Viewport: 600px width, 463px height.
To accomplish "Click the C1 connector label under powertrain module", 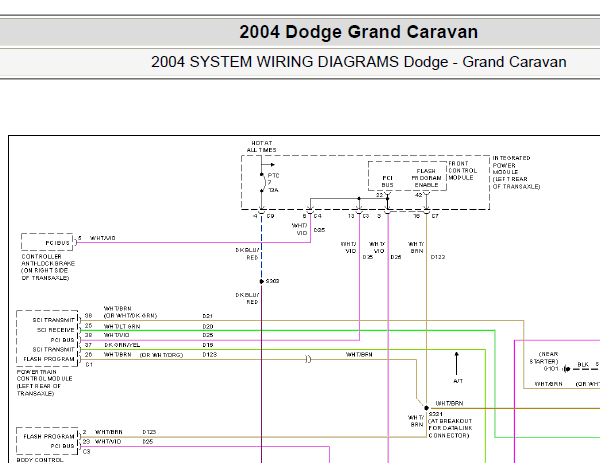I will click(89, 365).
